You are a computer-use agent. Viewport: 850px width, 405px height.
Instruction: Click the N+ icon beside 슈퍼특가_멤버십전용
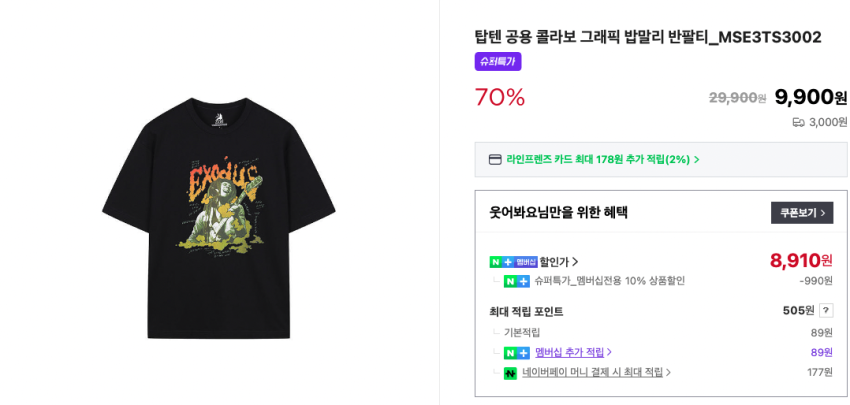click(517, 281)
